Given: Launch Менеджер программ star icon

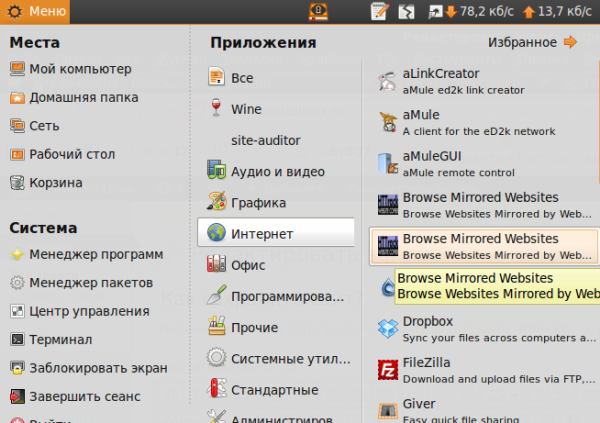Looking at the screenshot, I should coord(17,254).
